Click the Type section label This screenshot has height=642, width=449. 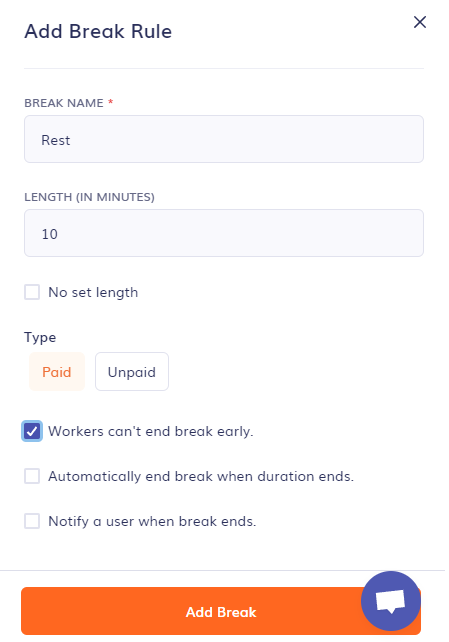pos(40,338)
